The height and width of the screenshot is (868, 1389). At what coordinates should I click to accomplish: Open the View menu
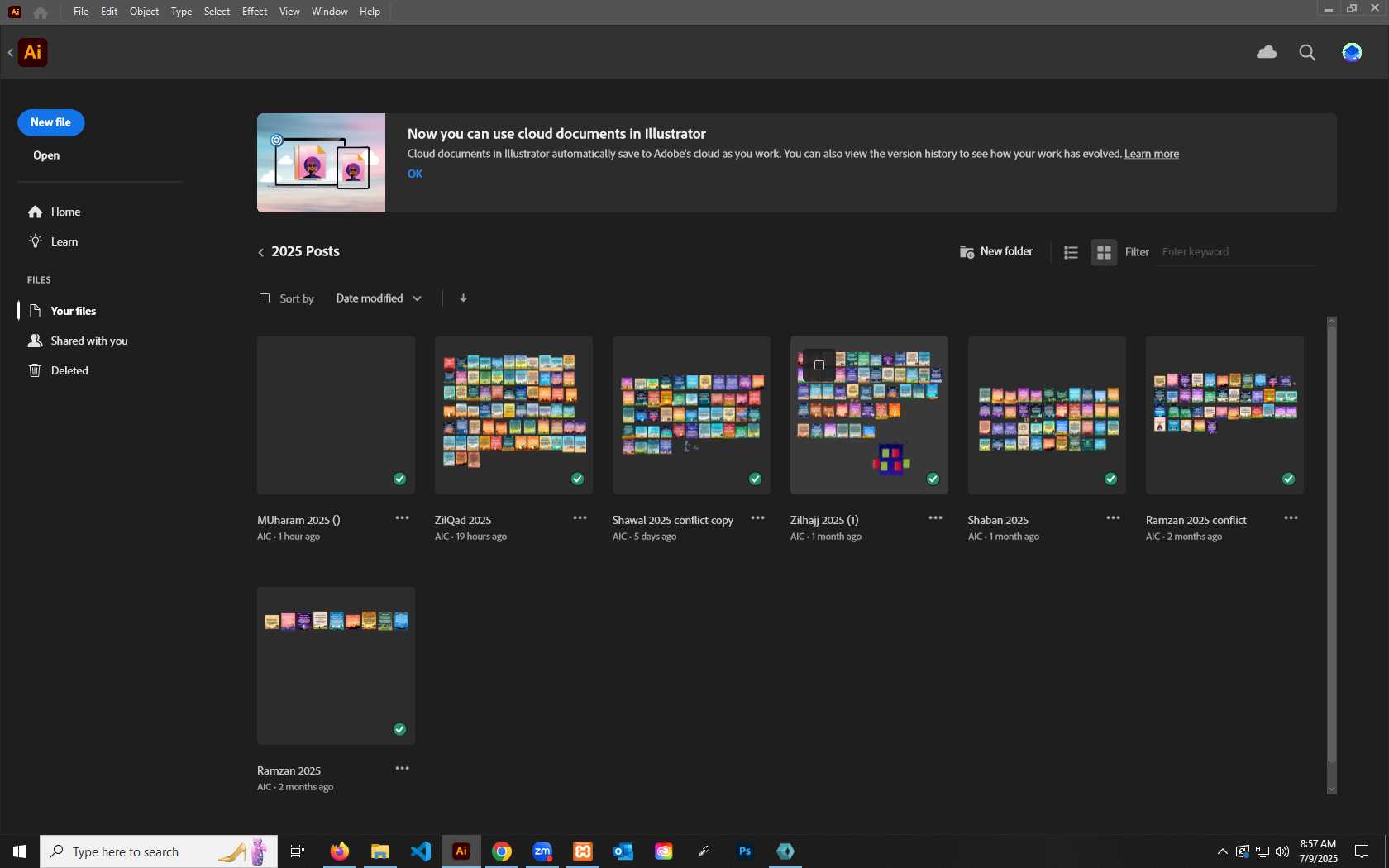[289, 12]
